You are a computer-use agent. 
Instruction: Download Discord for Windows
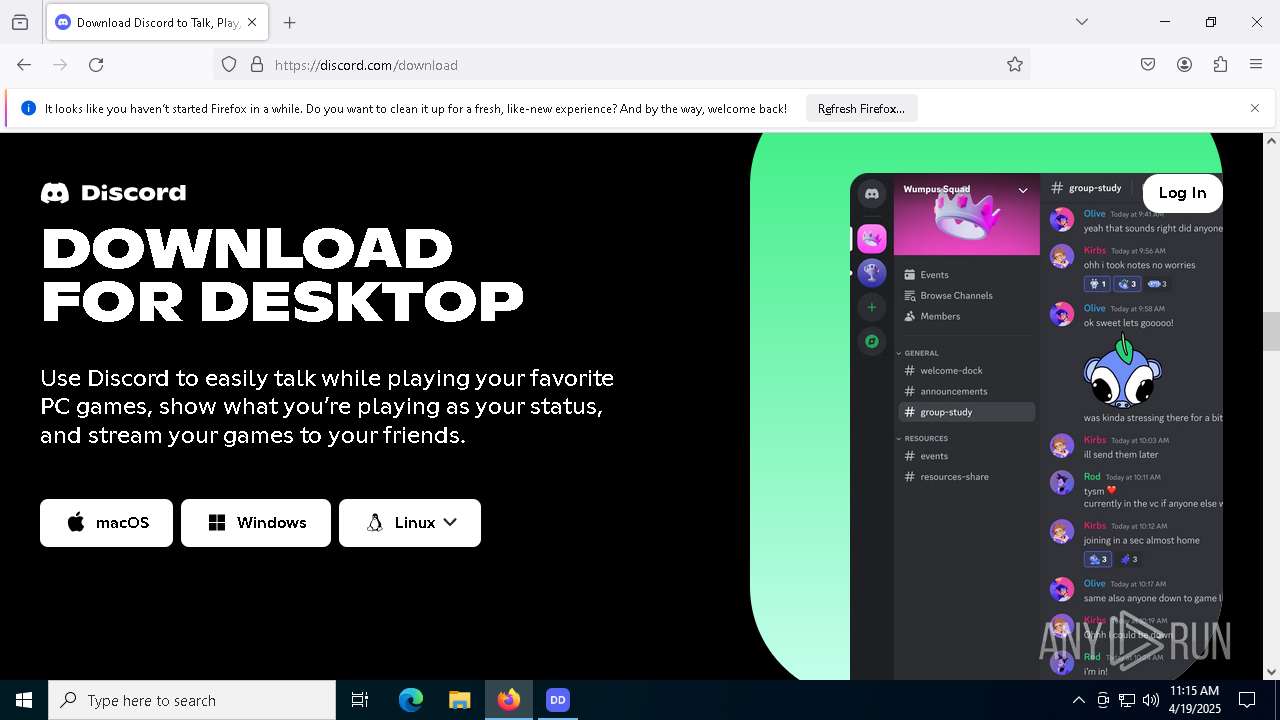(x=256, y=523)
